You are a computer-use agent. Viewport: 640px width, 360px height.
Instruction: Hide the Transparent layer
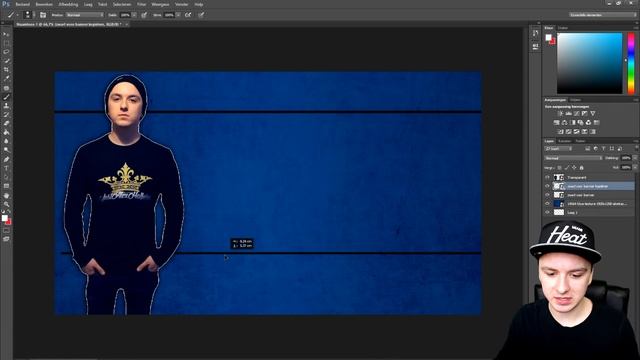tap(547, 177)
